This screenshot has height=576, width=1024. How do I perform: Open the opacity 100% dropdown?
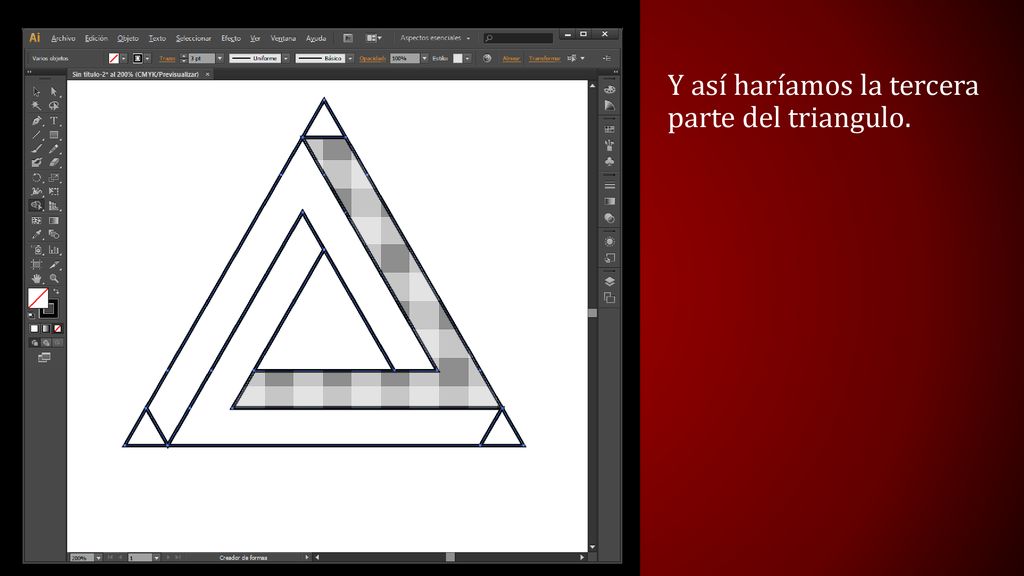click(x=424, y=58)
